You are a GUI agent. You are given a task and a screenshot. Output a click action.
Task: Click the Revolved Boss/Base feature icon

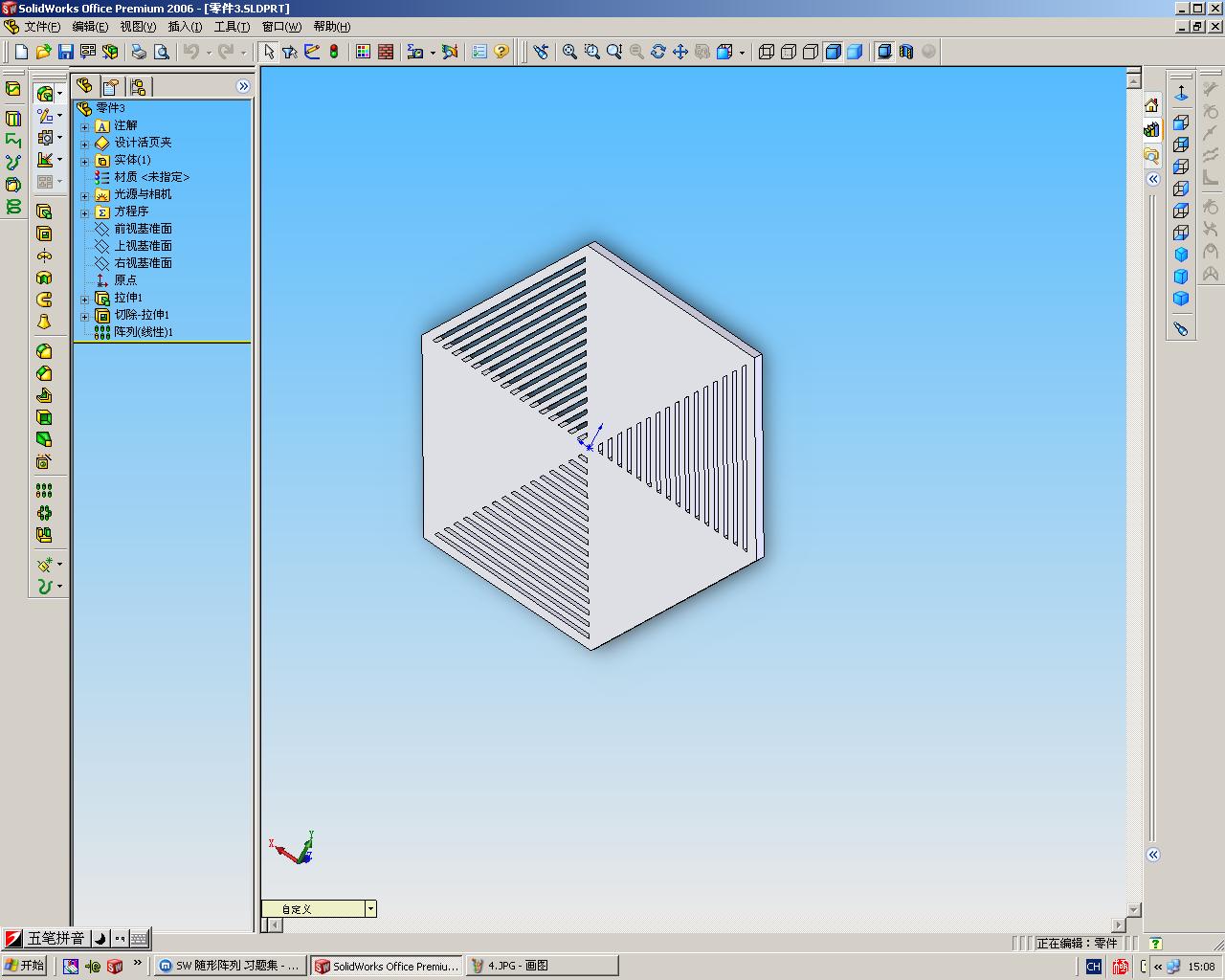tap(44, 256)
